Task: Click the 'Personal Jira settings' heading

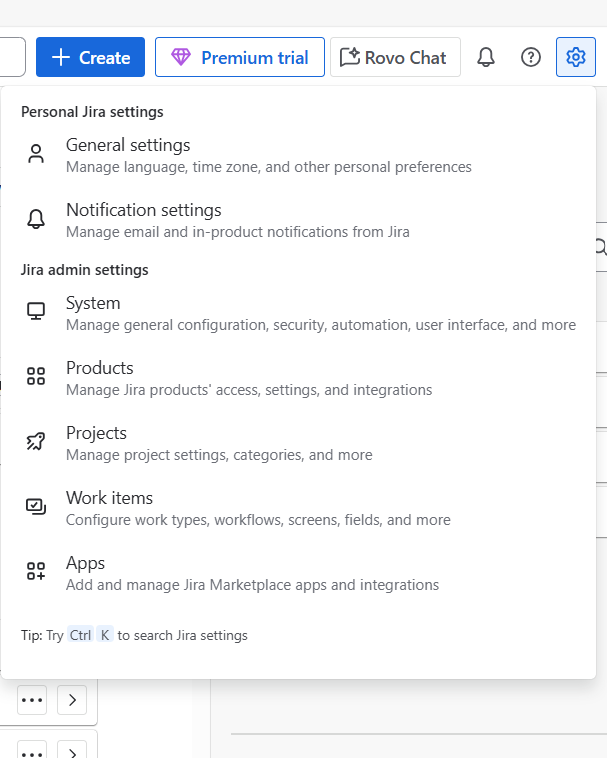Action: [92, 112]
